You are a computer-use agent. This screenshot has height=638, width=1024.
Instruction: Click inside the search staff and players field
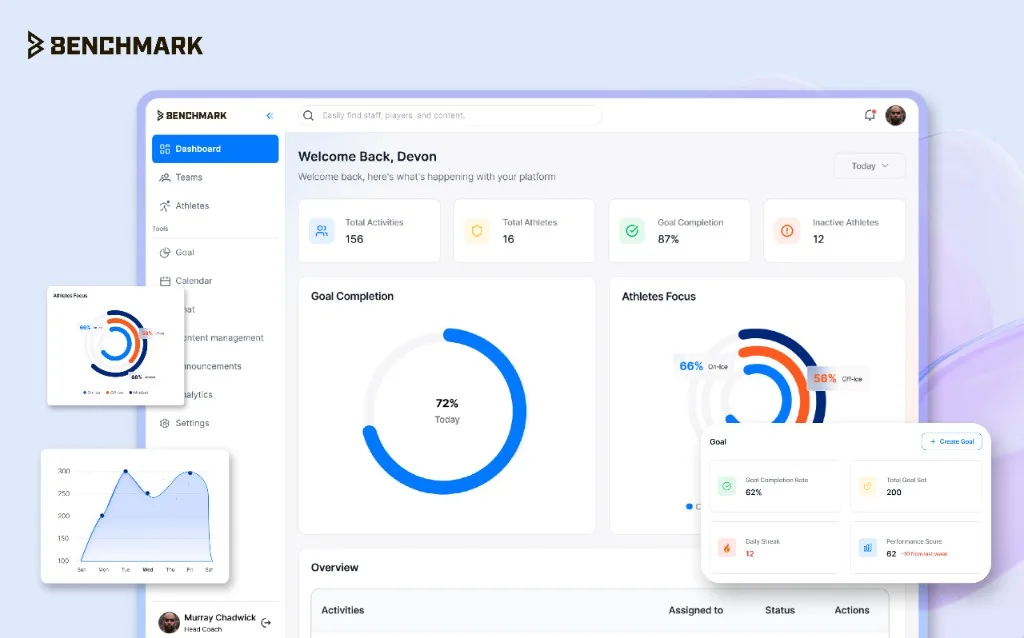450,116
